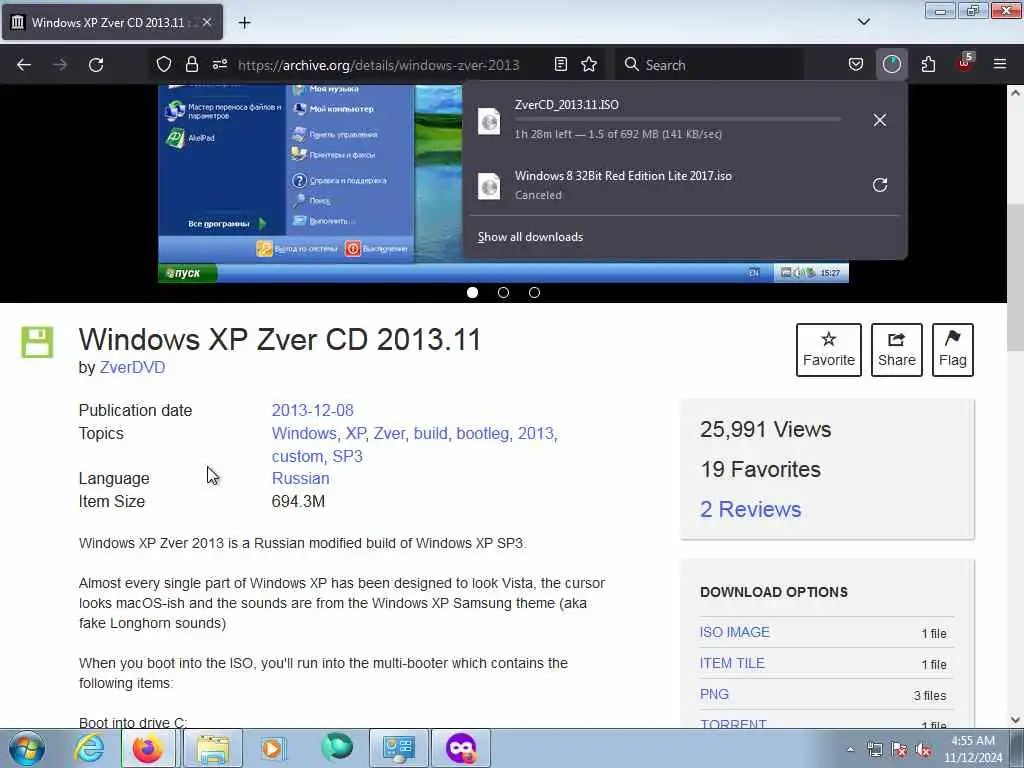1024x768 pixels.
Task: Click the green globe taskbar icon
Action: (337, 748)
